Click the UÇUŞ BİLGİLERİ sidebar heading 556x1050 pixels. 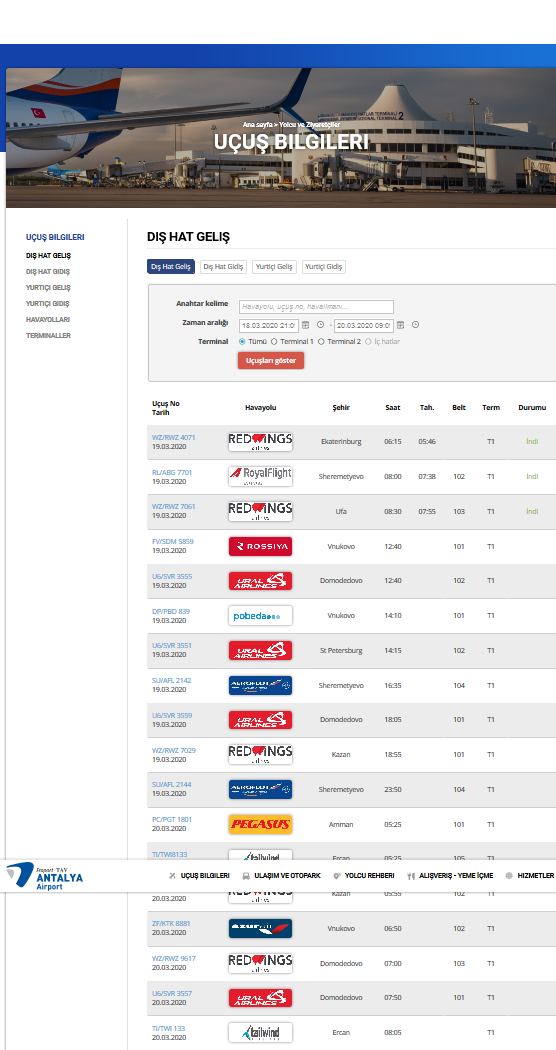click(55, 238)
